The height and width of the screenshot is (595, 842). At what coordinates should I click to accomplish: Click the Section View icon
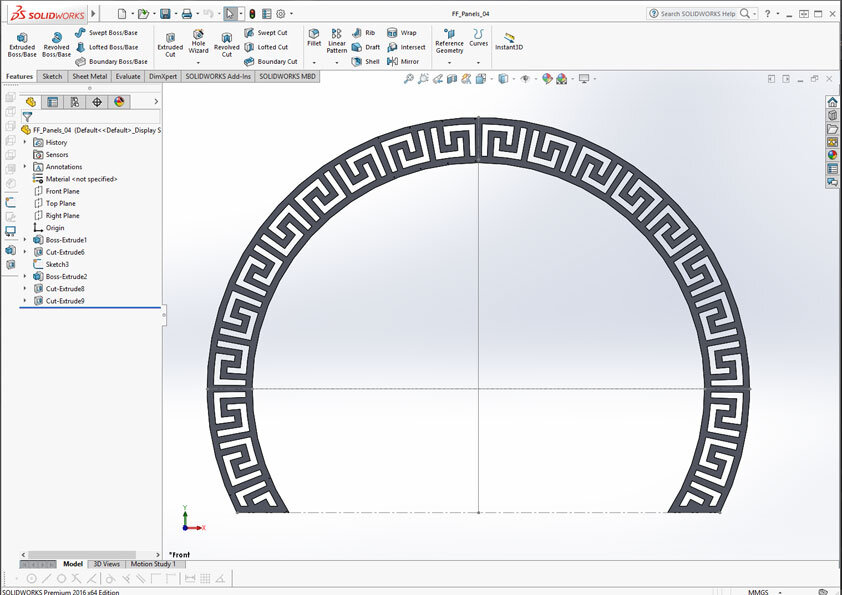(x=452, y=79)
